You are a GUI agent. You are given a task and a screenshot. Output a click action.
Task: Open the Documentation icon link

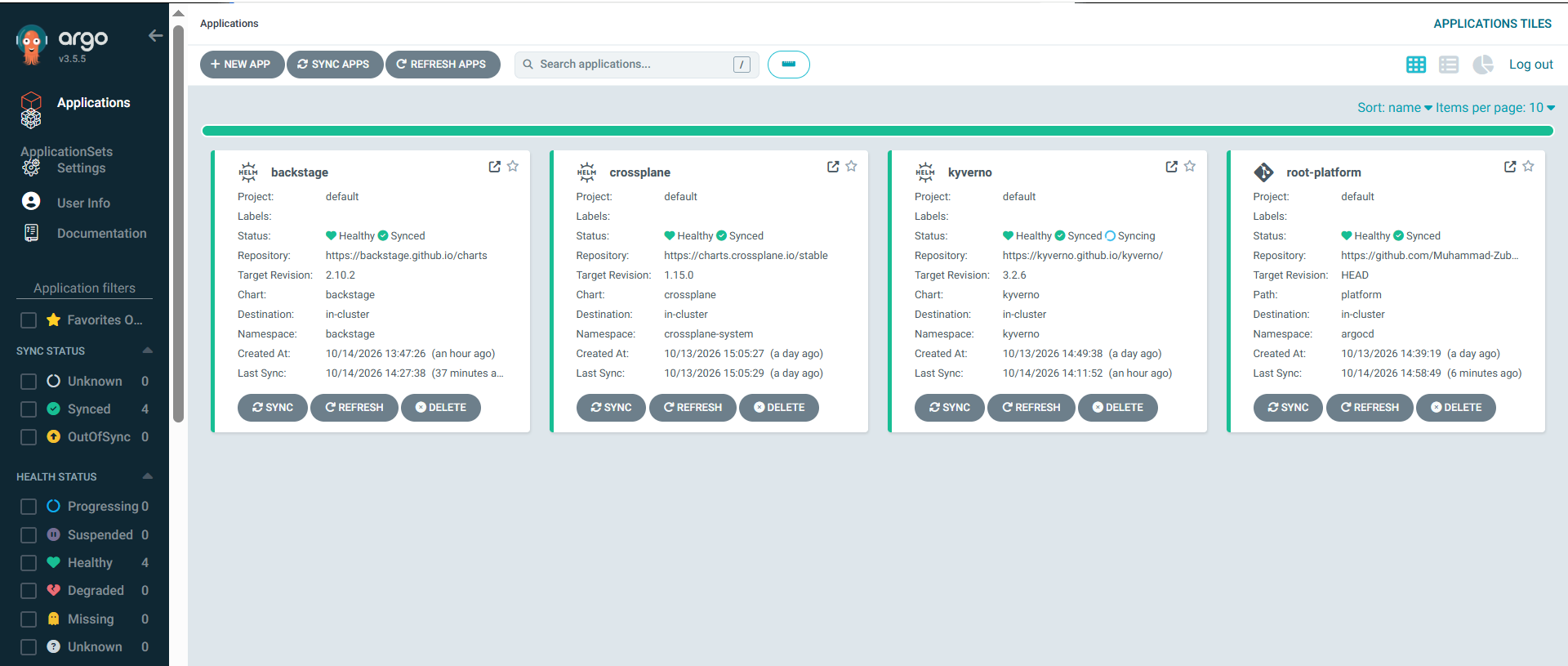click(31, 233)
